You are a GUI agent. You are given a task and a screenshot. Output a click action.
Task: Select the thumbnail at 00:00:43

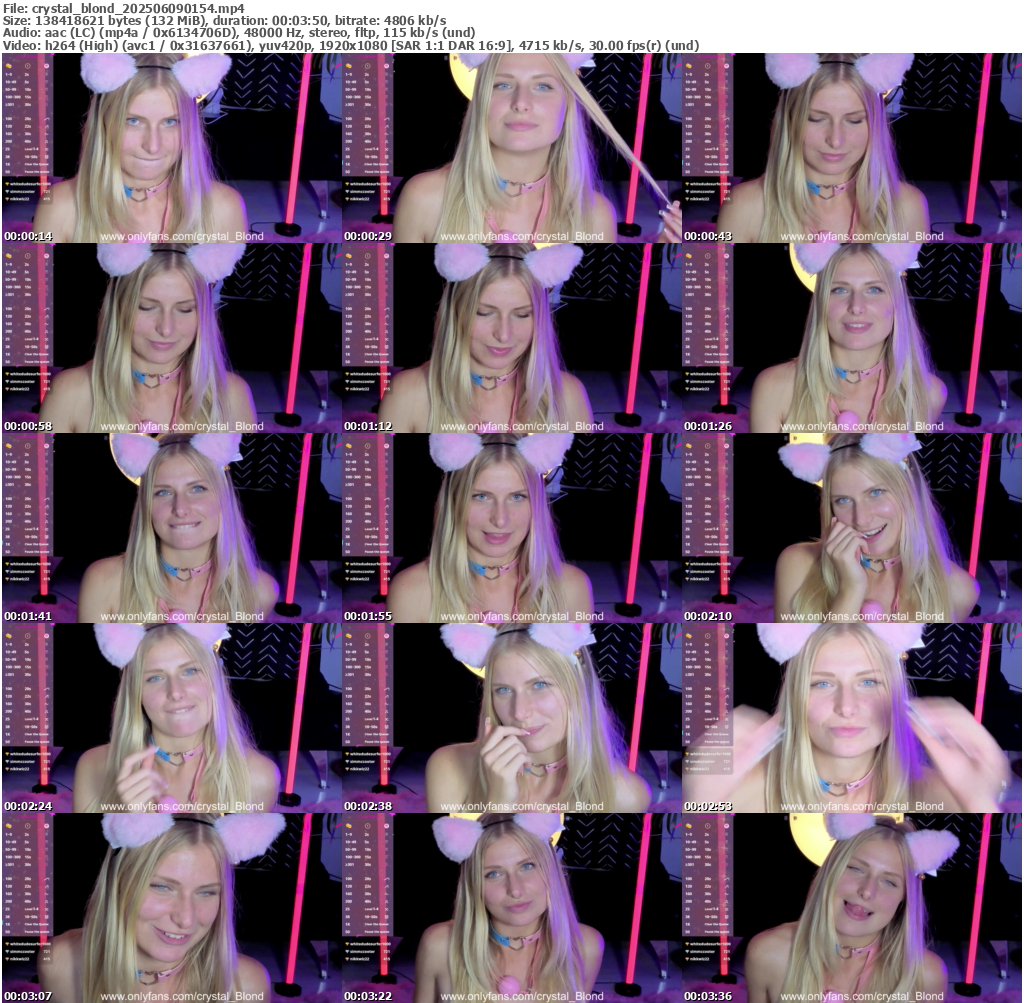(851, 148)
